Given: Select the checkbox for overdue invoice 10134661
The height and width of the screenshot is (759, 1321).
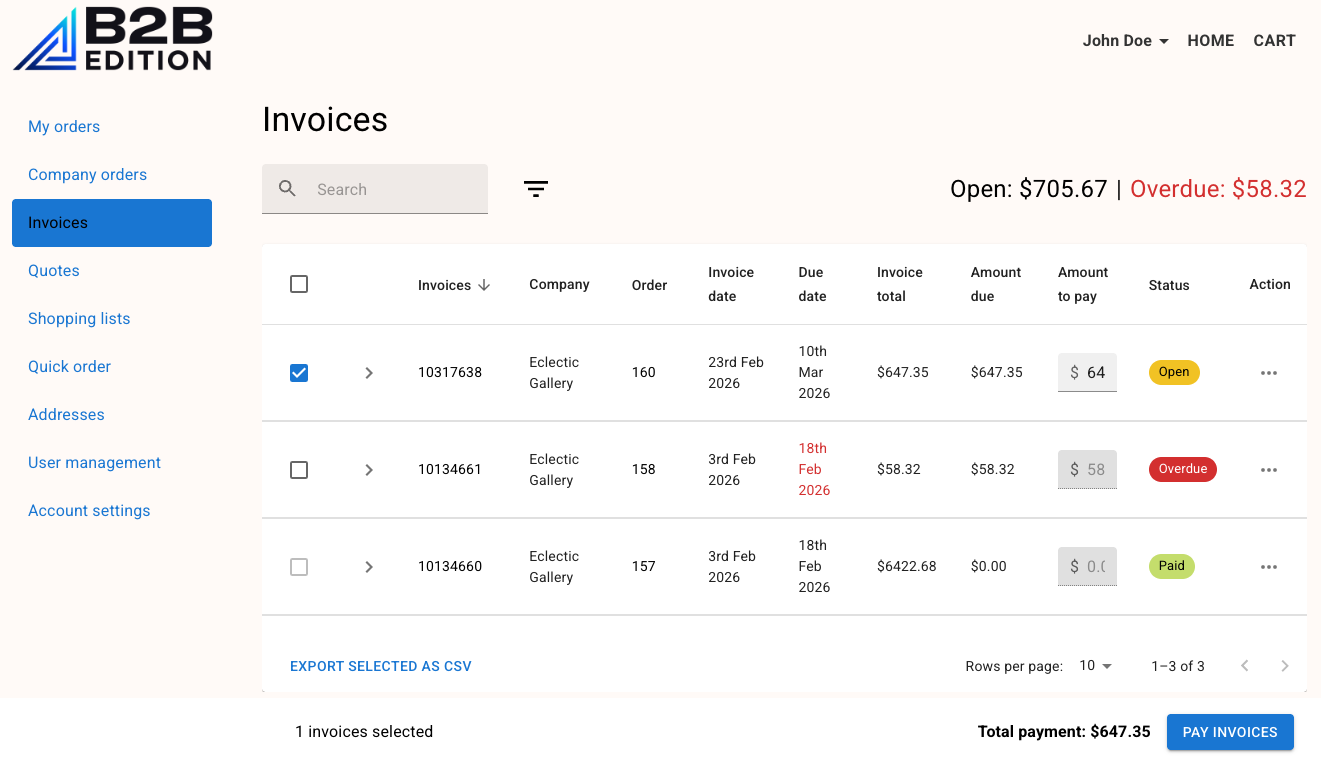Looking at the screenshot, I should click(x=299, y=469).
